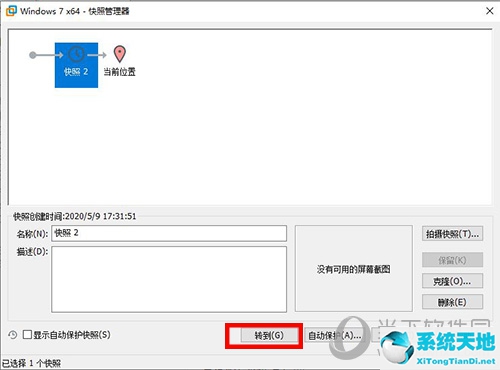Click the auto-protect clock icon
The width and height of the screenshot is (500, 370).
(x=13, y=335)
